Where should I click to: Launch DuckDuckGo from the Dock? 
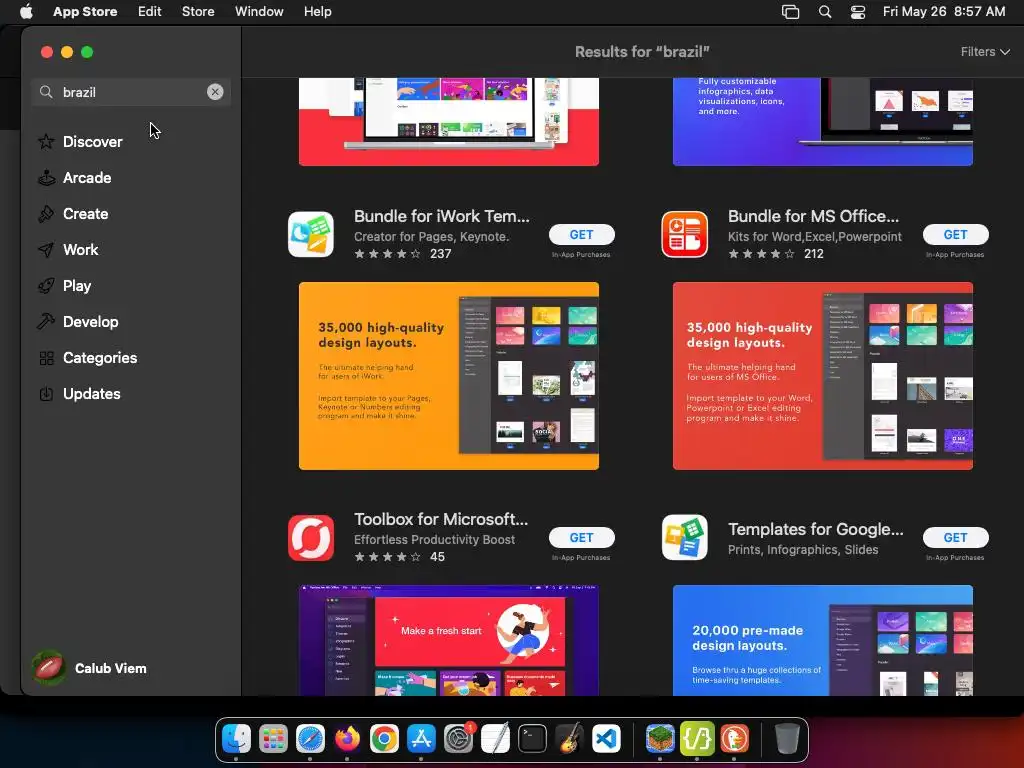click(734, 739)
